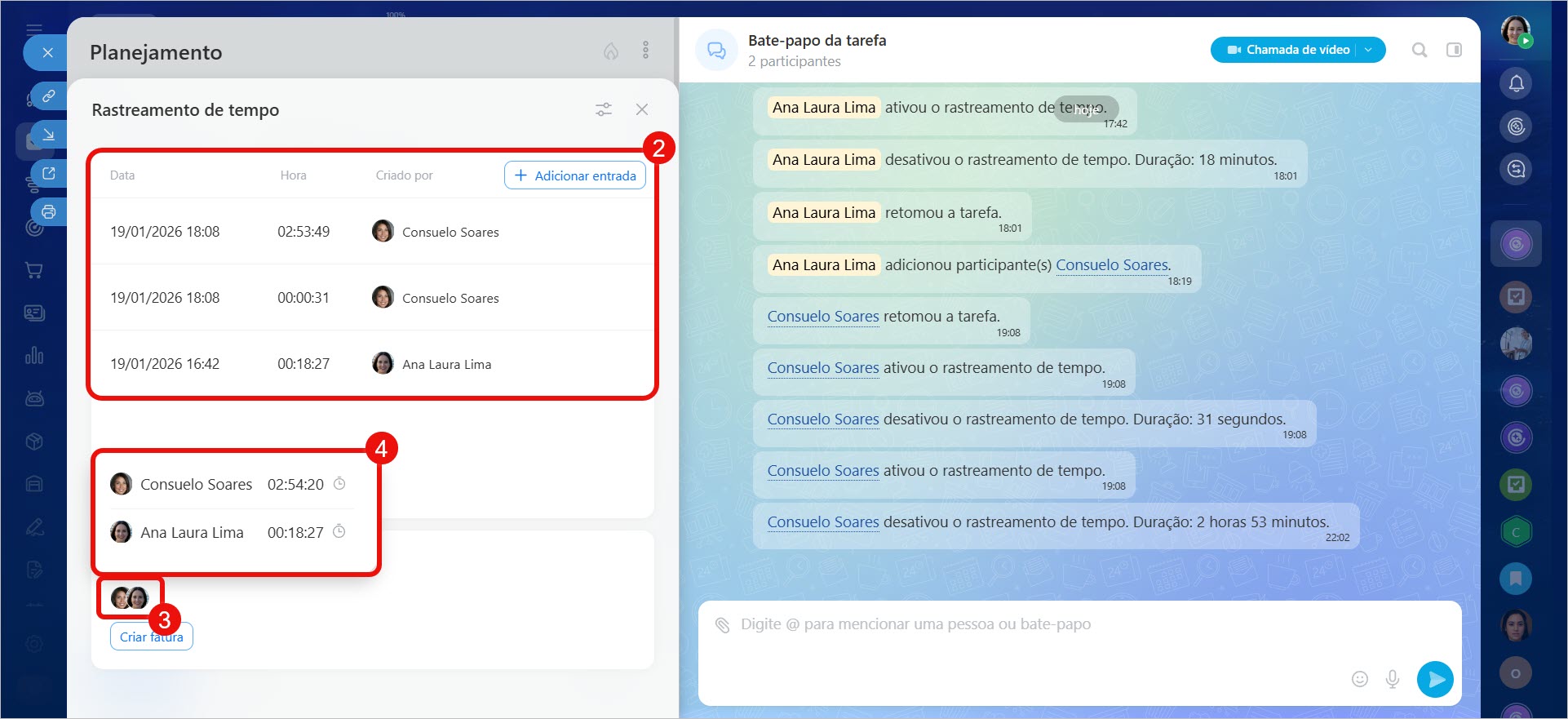Viewport: 1568px width, 719px height.
Task: Click the participant avatars under time summary
Action: point(130,598)
